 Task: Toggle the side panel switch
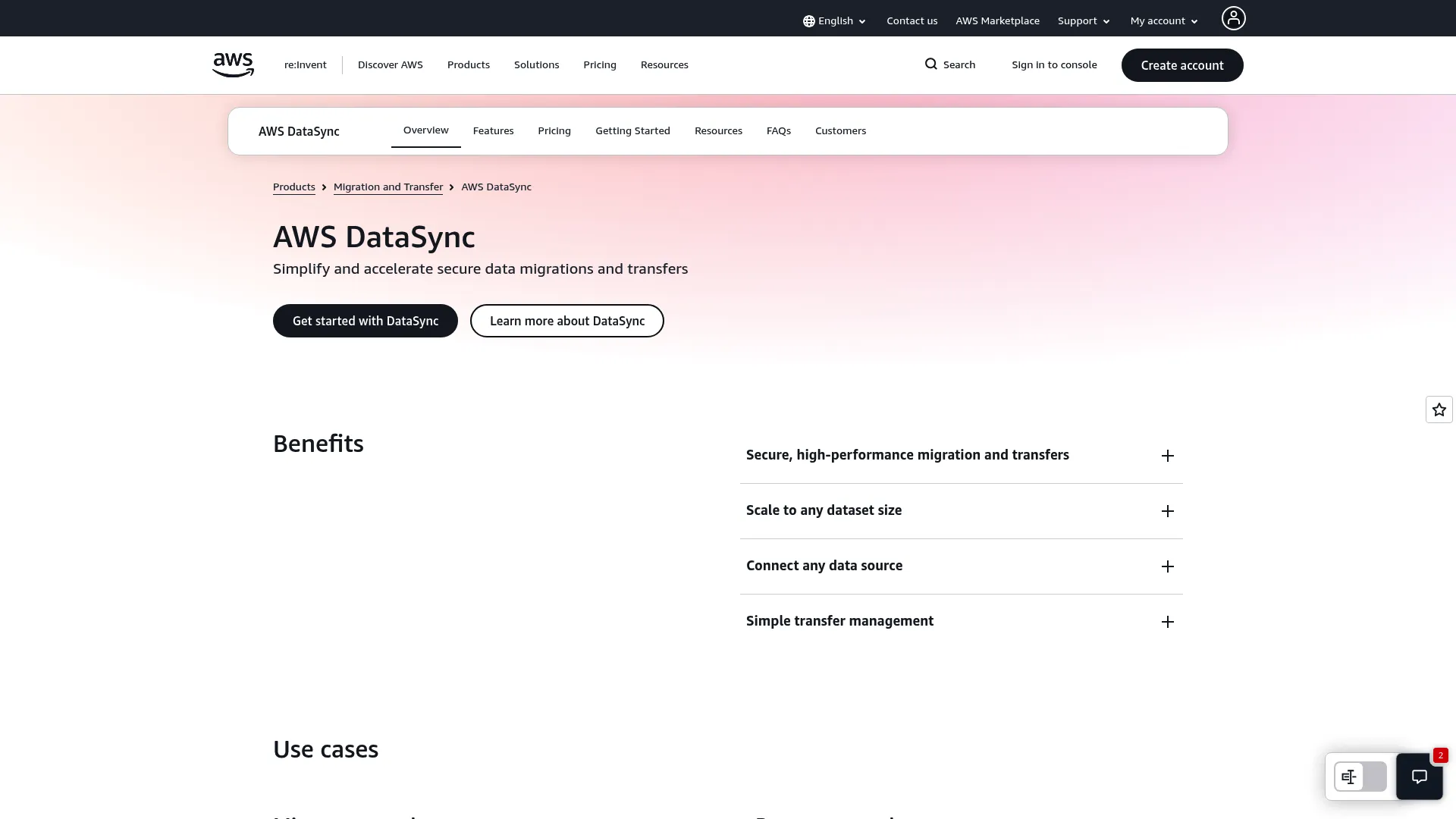point(1360,777)
